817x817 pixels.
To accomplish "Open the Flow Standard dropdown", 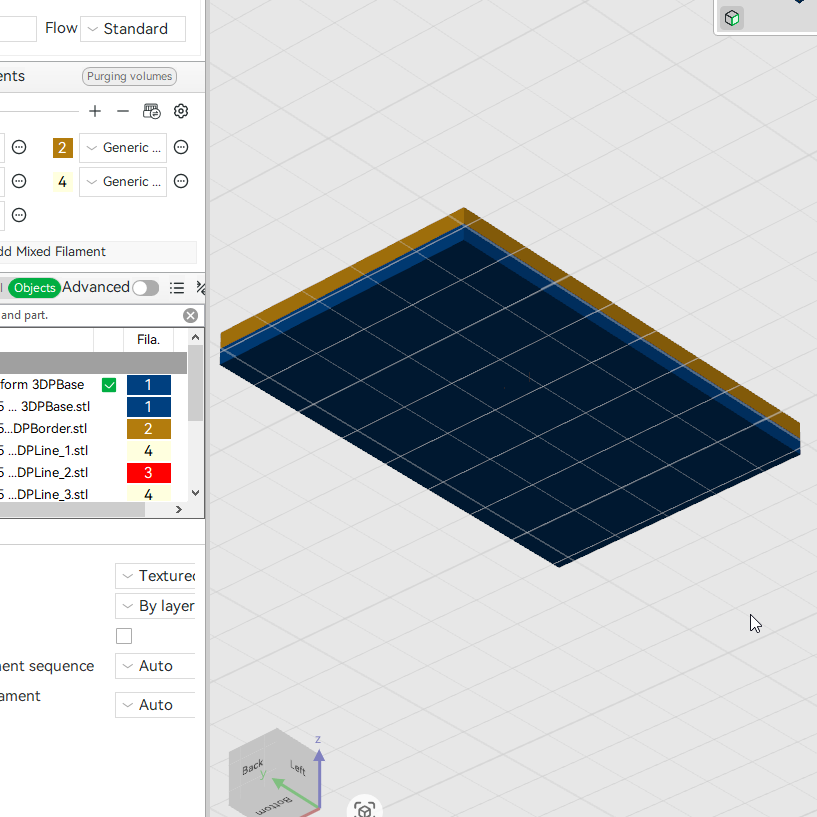I will click(133, 29).
